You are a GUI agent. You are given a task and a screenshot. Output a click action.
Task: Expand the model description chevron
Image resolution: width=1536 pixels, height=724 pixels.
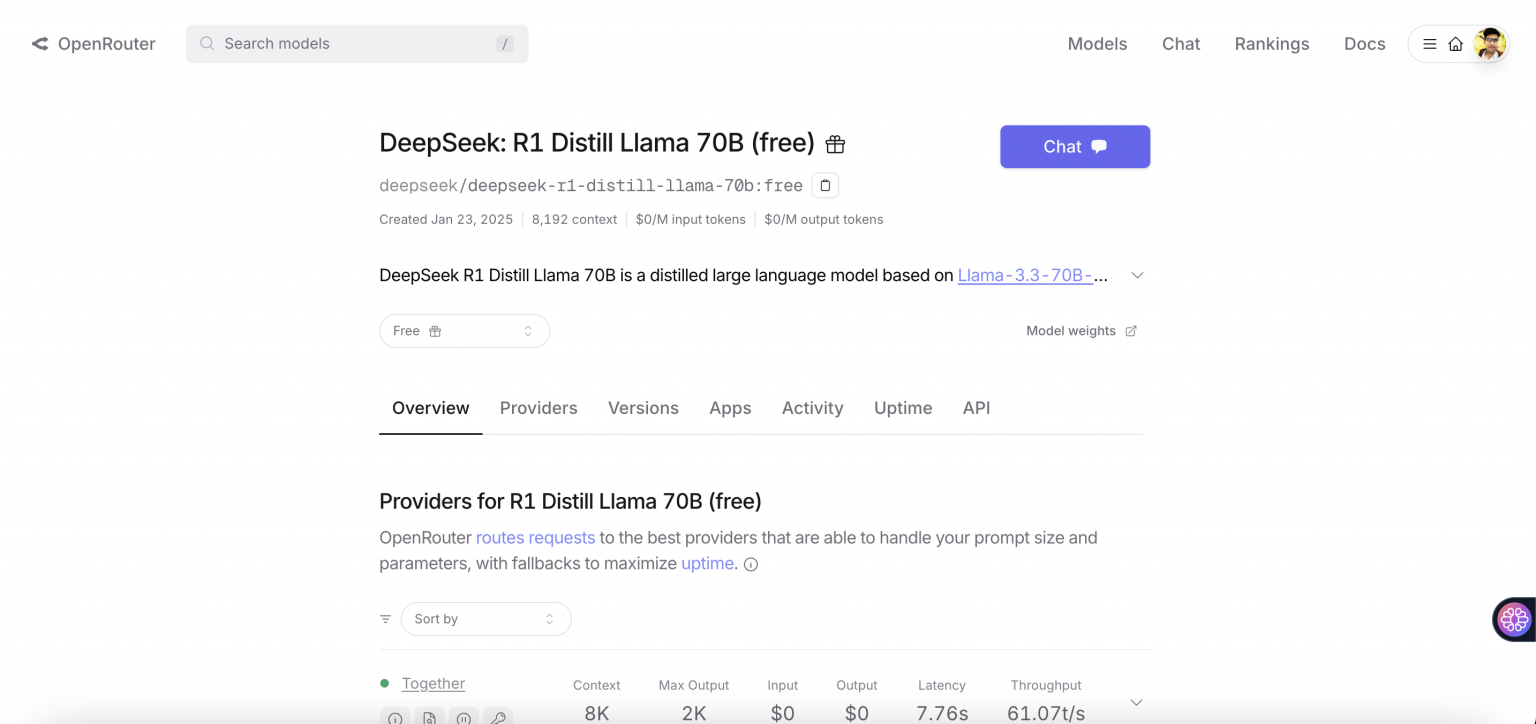(1137, 274)
